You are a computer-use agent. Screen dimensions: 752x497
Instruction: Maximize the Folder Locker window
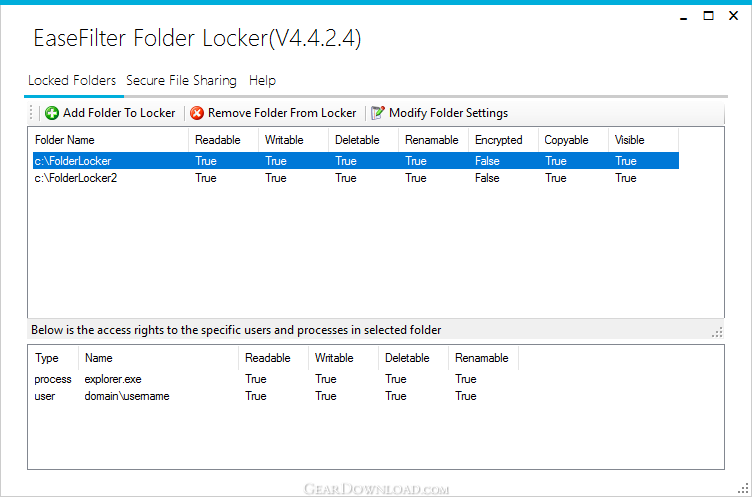click(x=708, y=16)
